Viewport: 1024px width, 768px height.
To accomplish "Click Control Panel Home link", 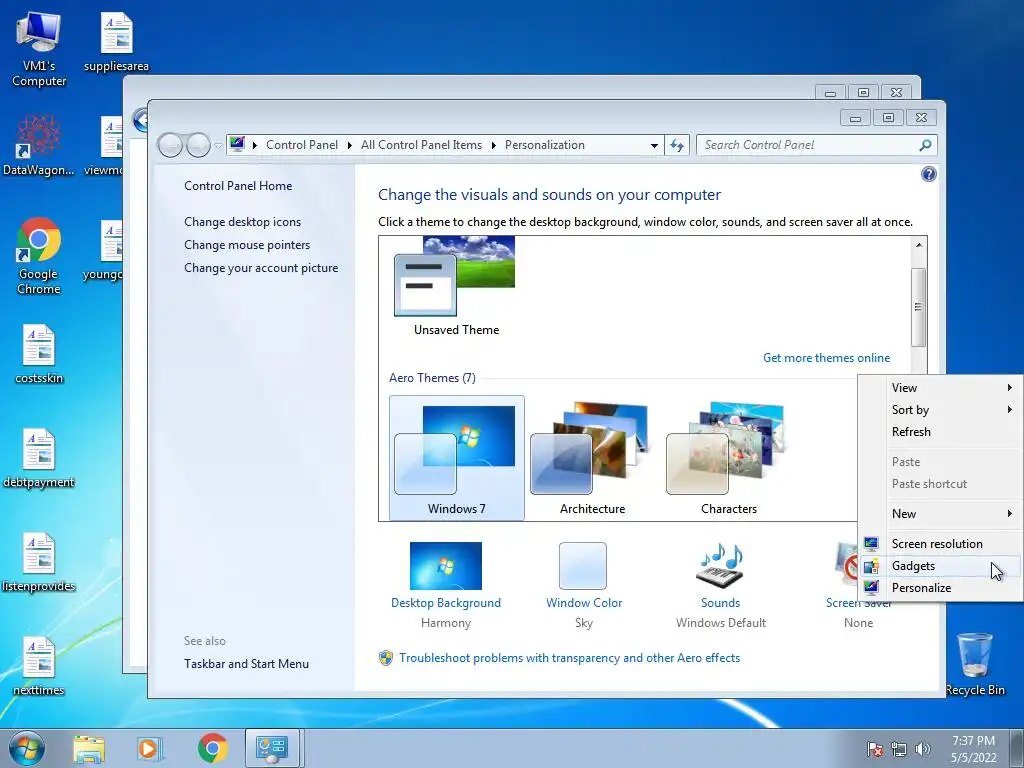I will tap(238, 185).
